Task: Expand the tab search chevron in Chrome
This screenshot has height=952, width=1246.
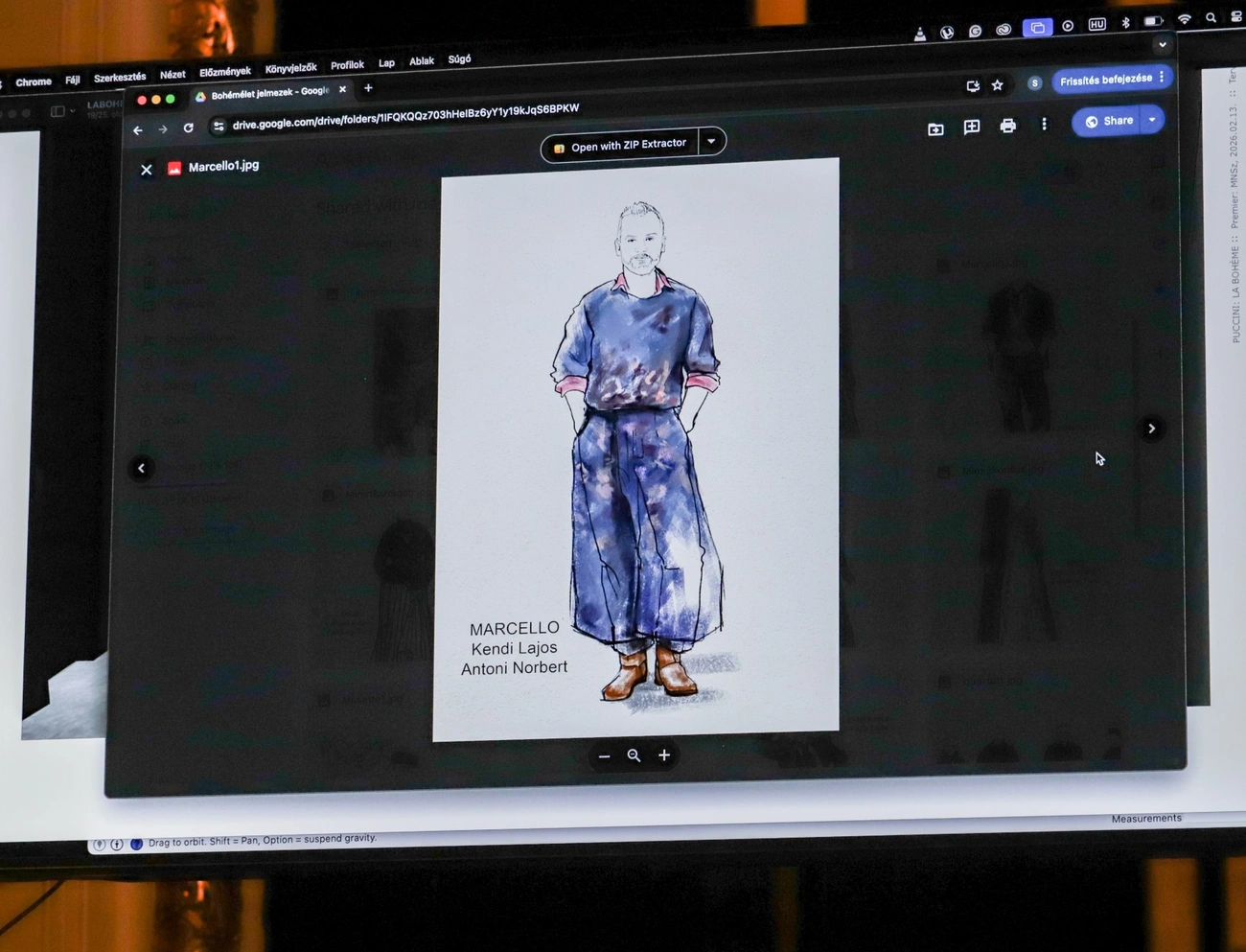Action: pos(1162,44)
